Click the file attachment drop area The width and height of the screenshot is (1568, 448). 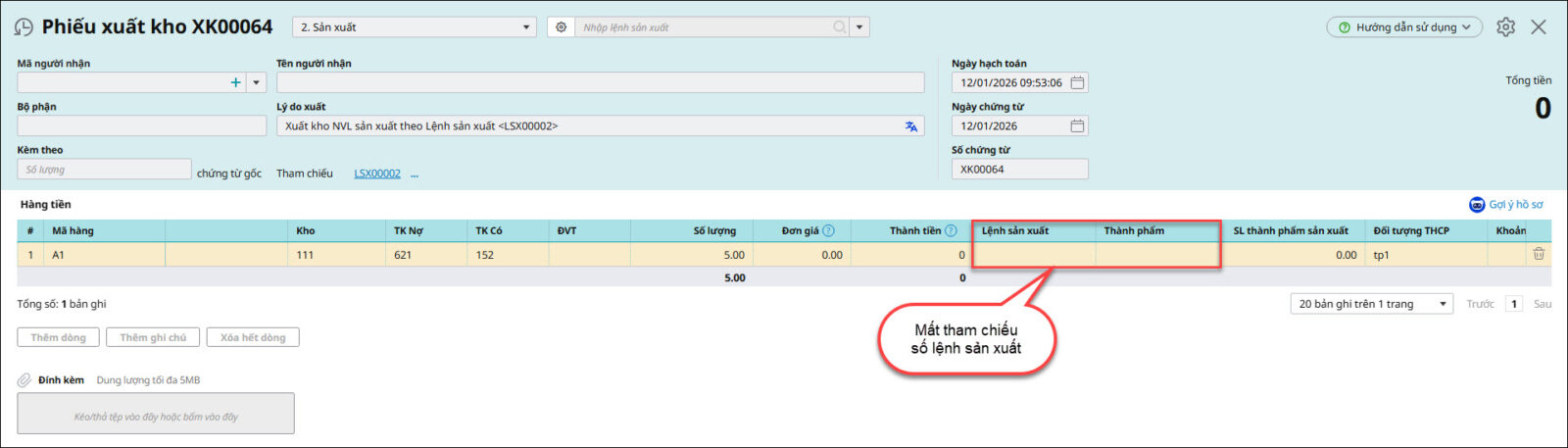156,414
